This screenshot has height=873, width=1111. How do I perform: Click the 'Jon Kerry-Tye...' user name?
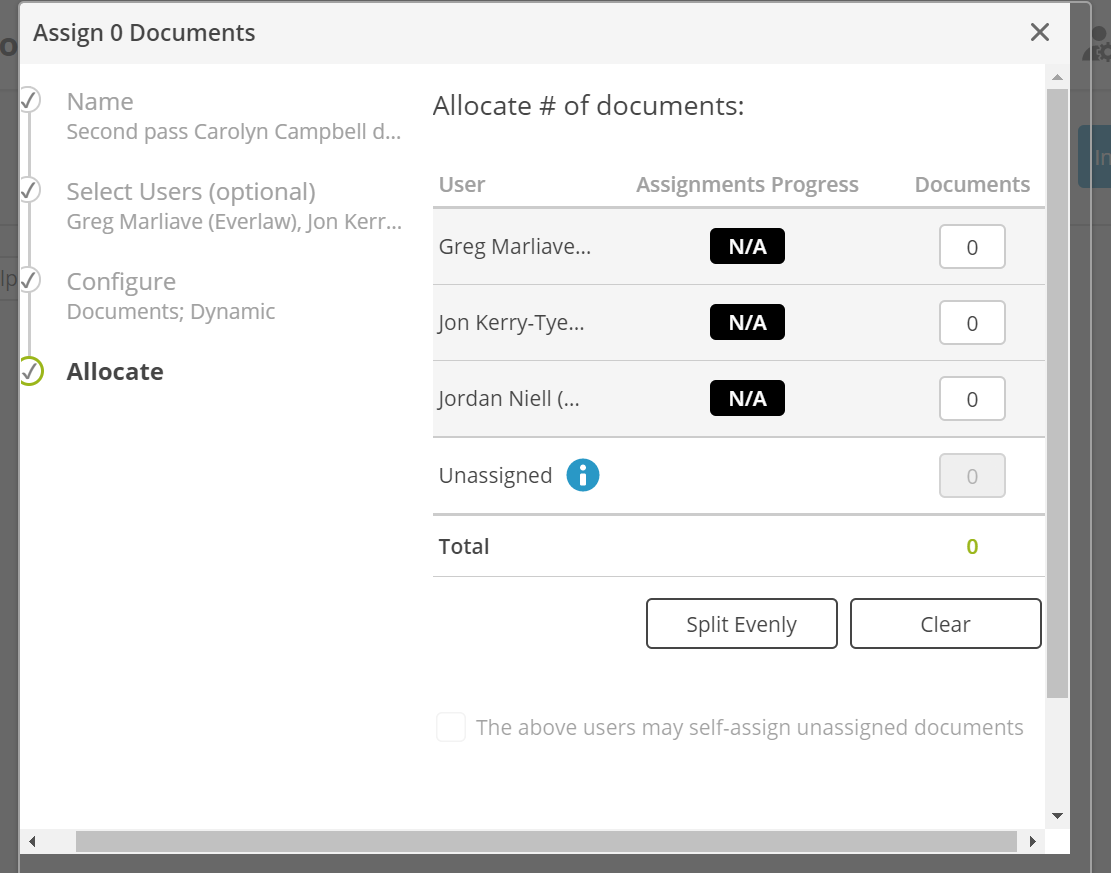tap(512, 322)
